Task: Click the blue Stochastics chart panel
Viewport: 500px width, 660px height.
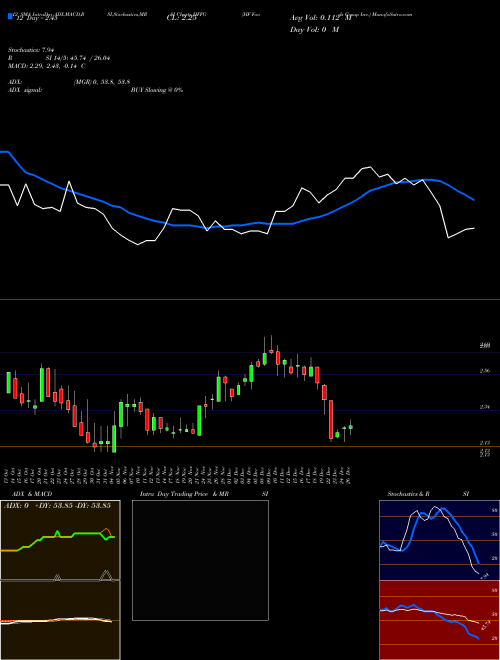Action: coord(439,540)
